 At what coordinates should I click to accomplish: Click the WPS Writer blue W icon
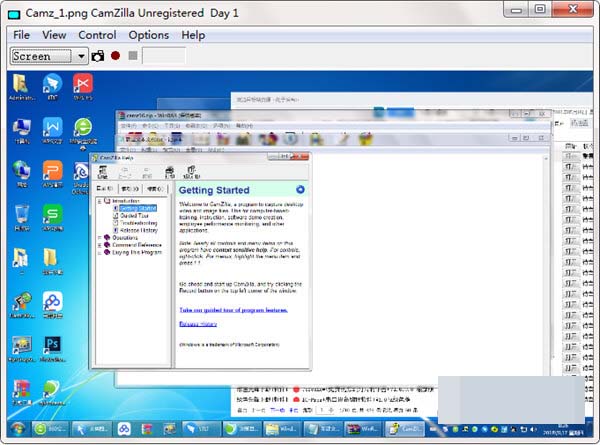52,130
